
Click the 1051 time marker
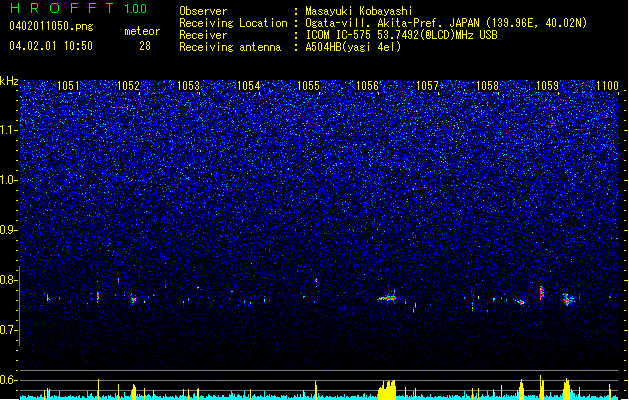coord(68,86)
